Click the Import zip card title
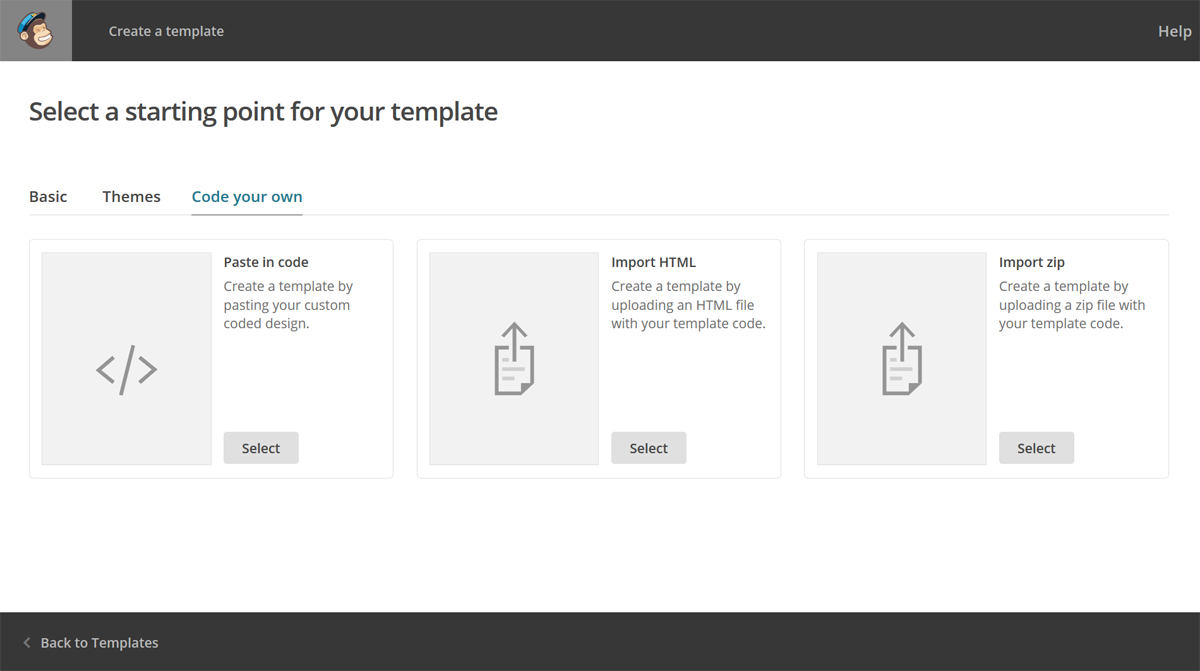 coord(1031,262)
